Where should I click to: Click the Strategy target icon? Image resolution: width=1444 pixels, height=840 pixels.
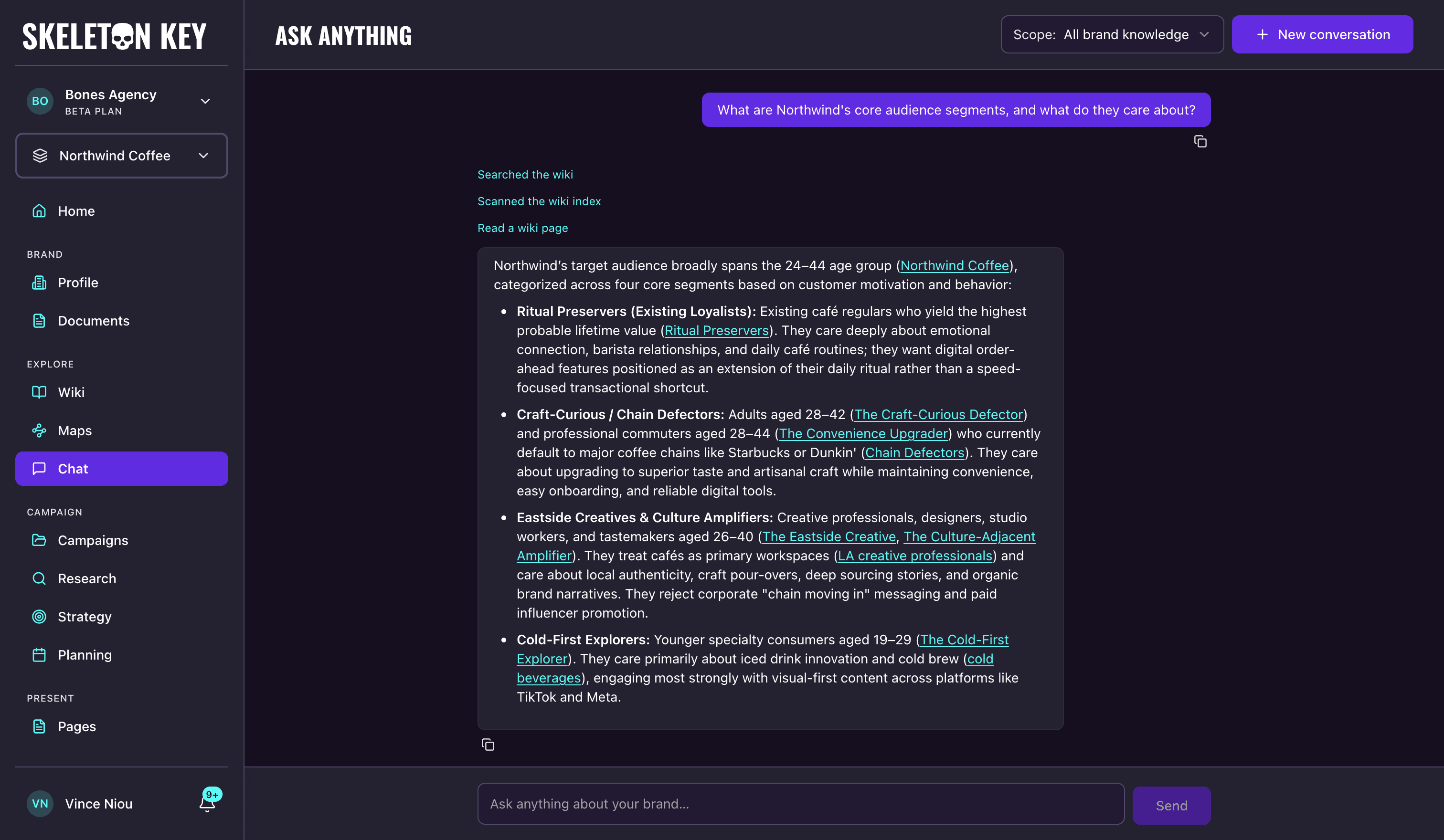[39, 617]
